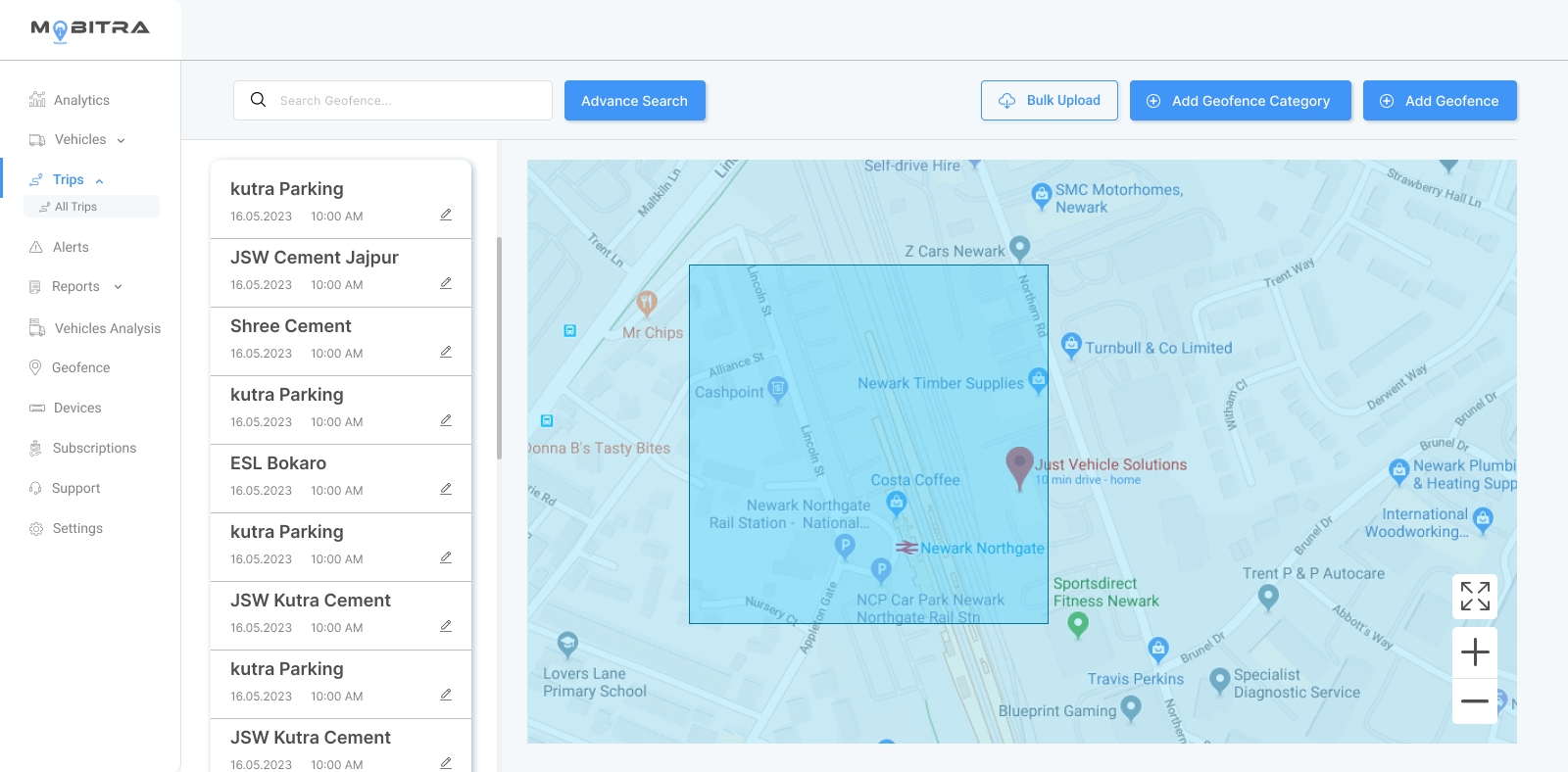
Task: Click the Travis Perkins shop marker
Action: pyautogui.click(x=1158, y=650)
